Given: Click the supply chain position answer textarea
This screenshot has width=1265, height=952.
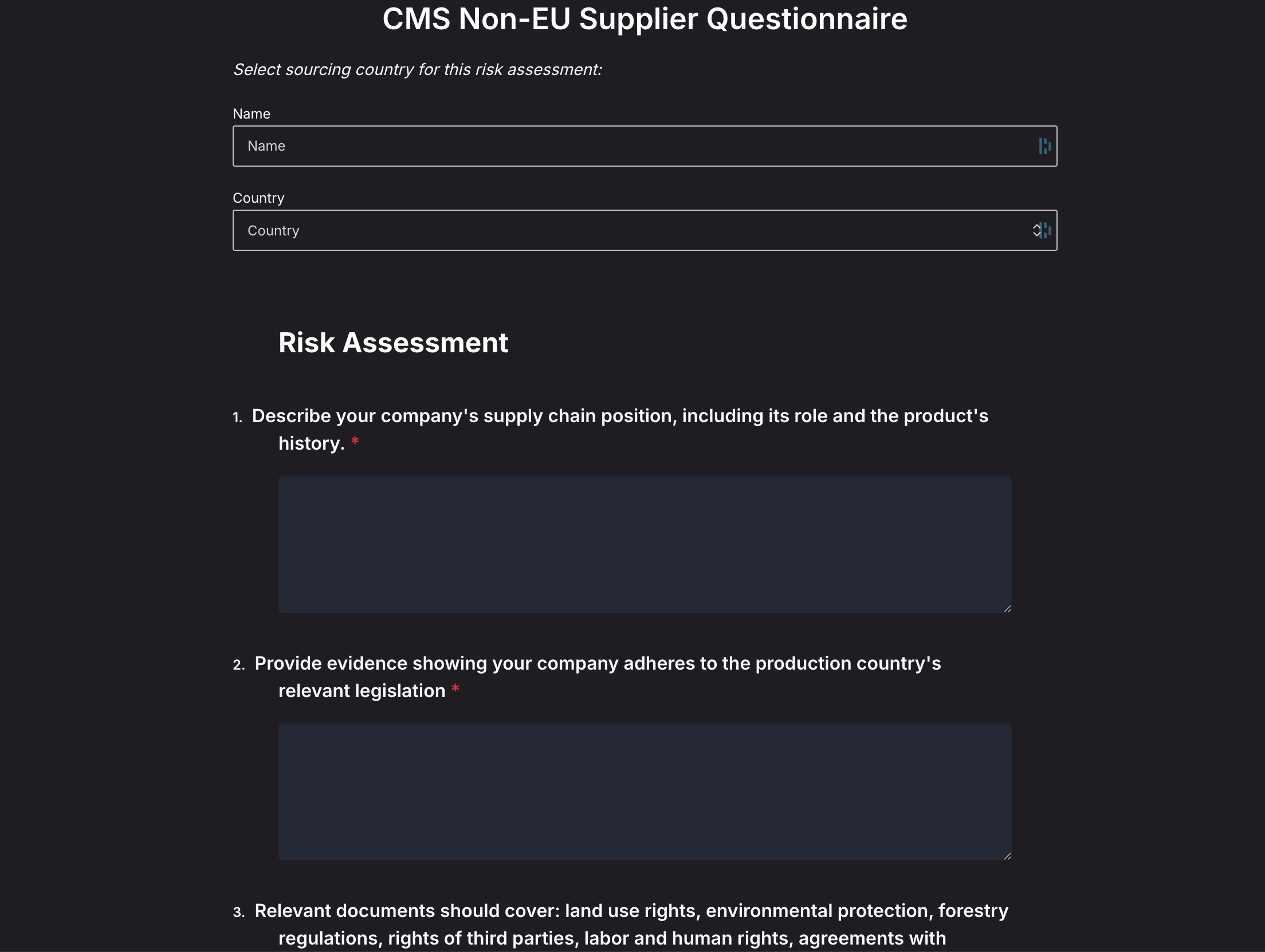Looking at the screenshot, I should (x=645, y=544).
